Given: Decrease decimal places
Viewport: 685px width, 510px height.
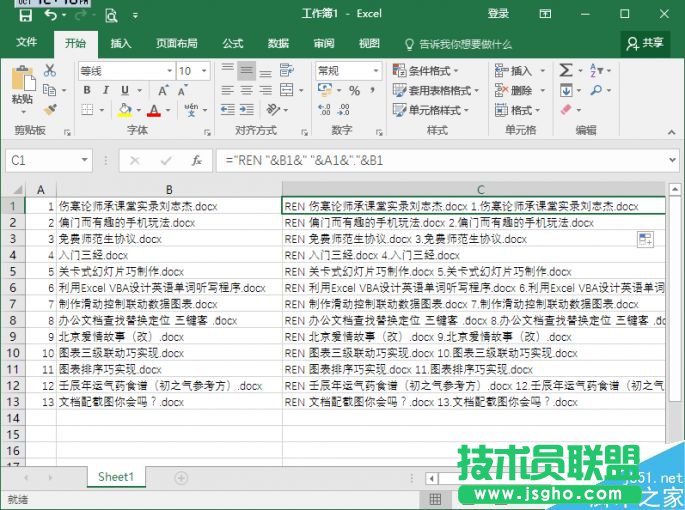Looking at the screenshot, I should point(344,109).
